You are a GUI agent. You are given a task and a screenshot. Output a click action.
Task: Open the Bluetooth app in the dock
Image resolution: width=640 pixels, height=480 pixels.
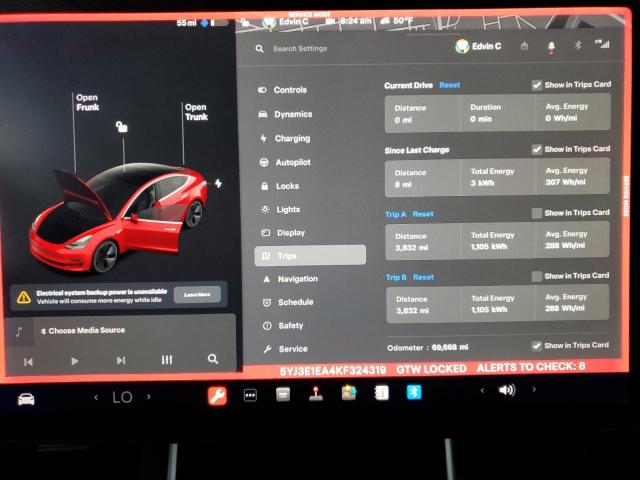pos(414,392)
